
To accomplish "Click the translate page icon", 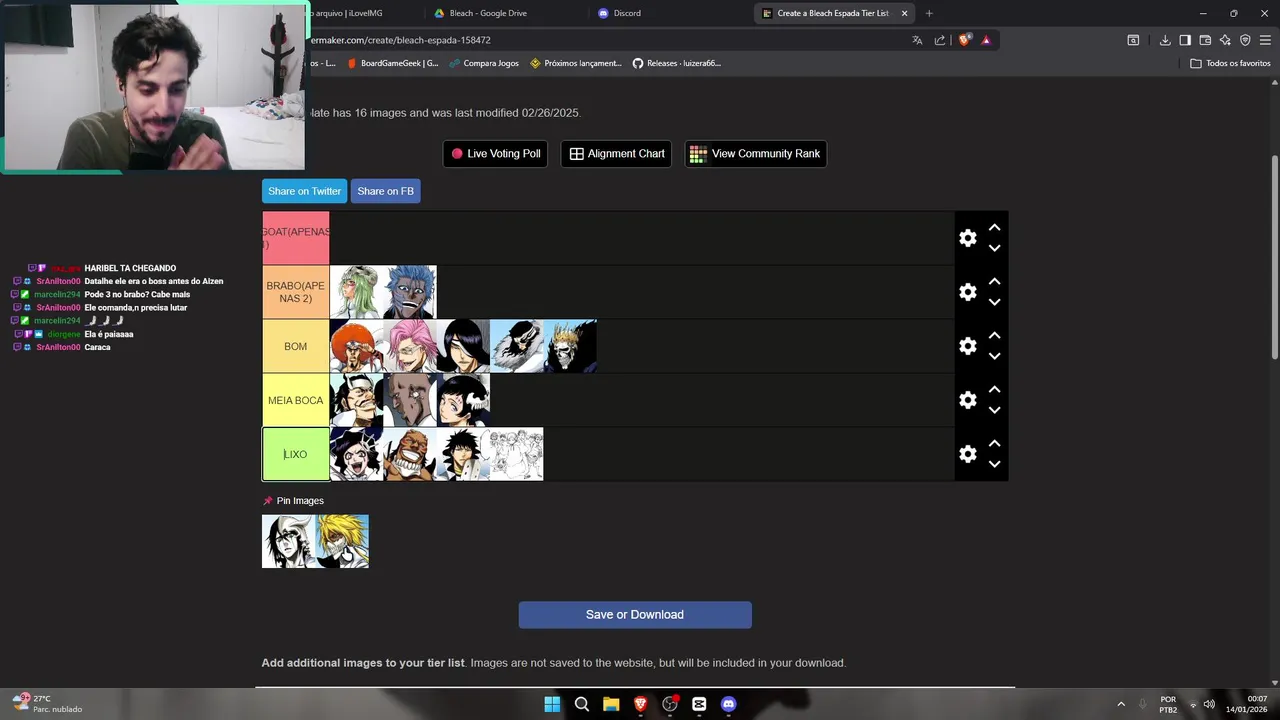I will point(917,40).
